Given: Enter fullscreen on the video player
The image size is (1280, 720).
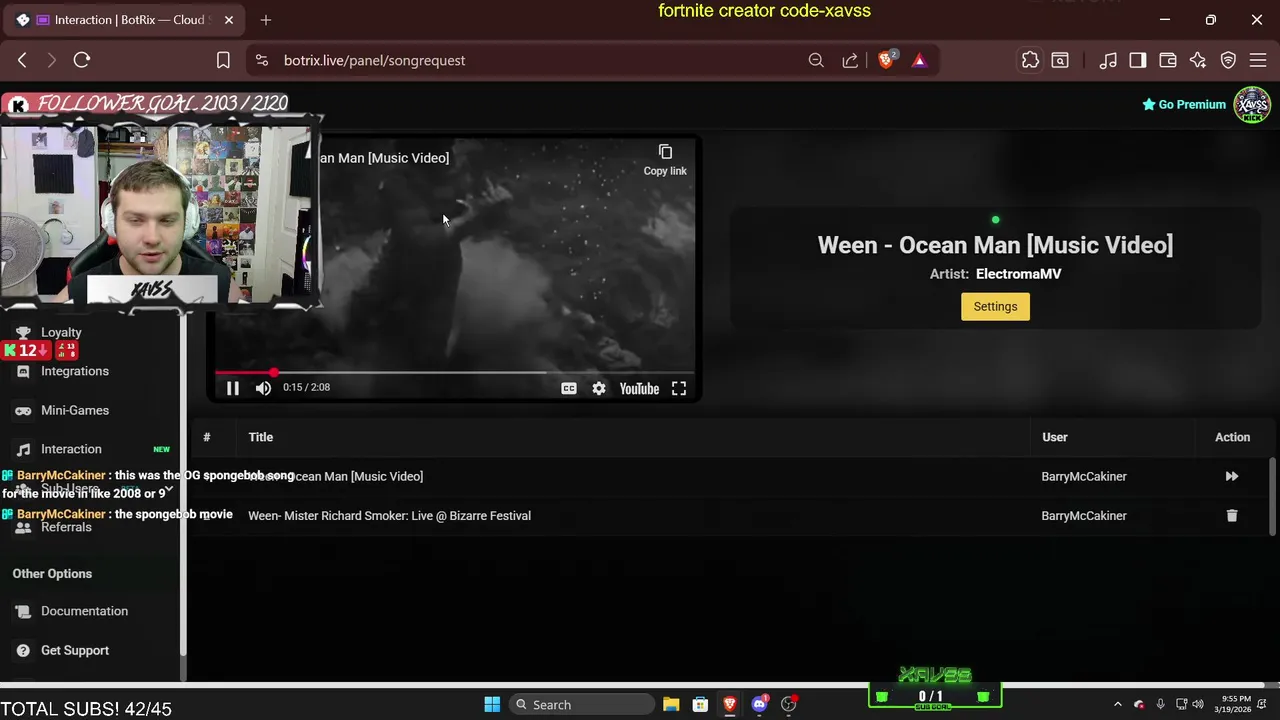Looking at the screenshot, I should [x=679, y=388].
